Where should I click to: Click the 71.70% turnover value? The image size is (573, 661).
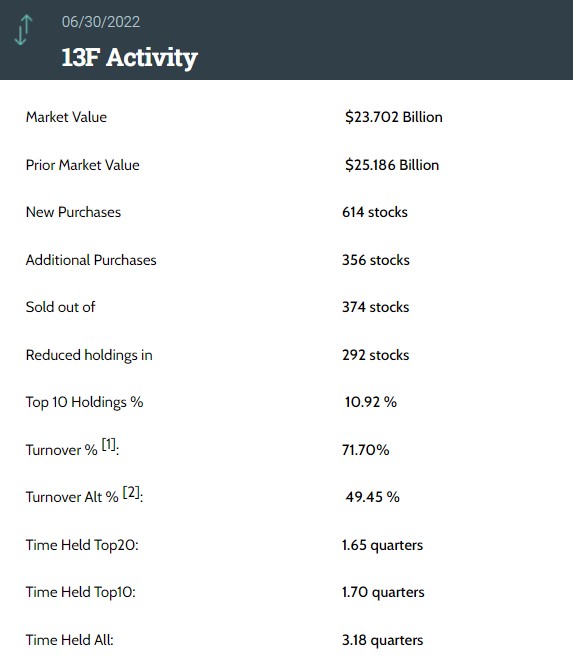pyautogui.click(x=366, y=450)
